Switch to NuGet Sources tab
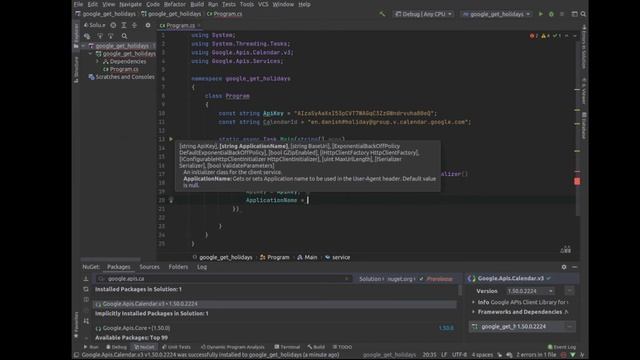Image resolution: width=640 pixels, height=360 pixels. 149,267
